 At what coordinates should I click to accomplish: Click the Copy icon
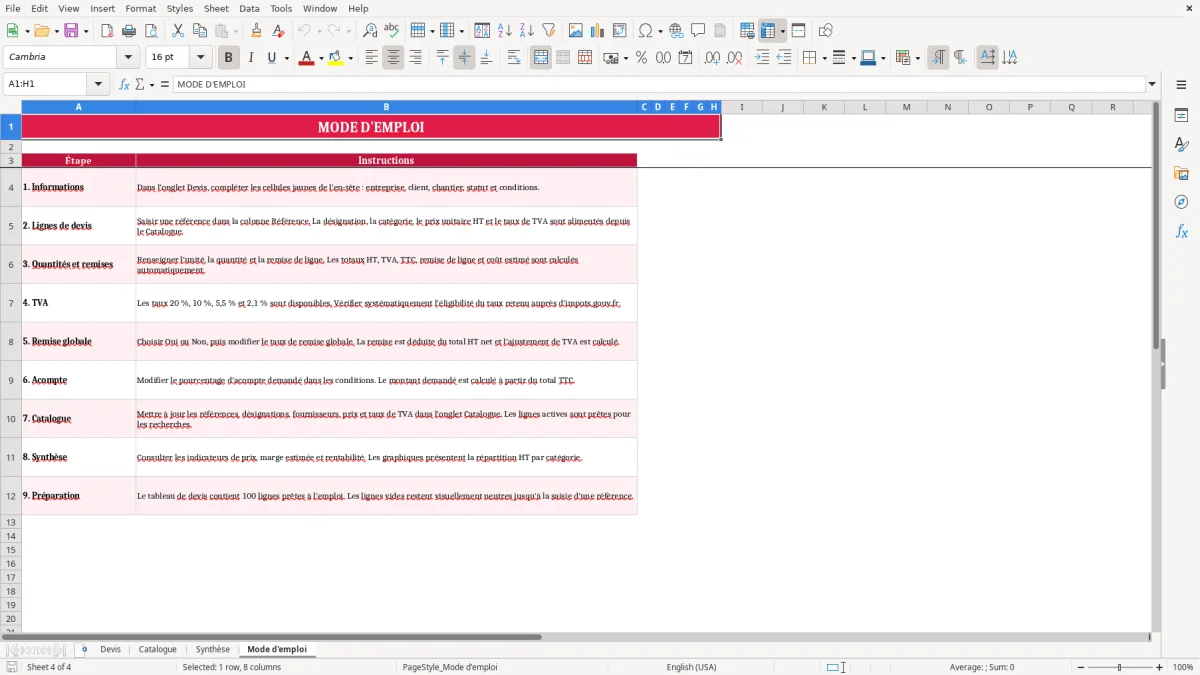click(x=200, y=31)
